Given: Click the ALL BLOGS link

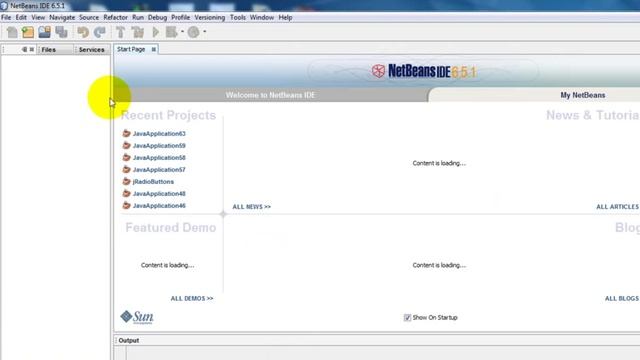Looking at the screenshot, I should pyautogui.click(x=622, y=299).
